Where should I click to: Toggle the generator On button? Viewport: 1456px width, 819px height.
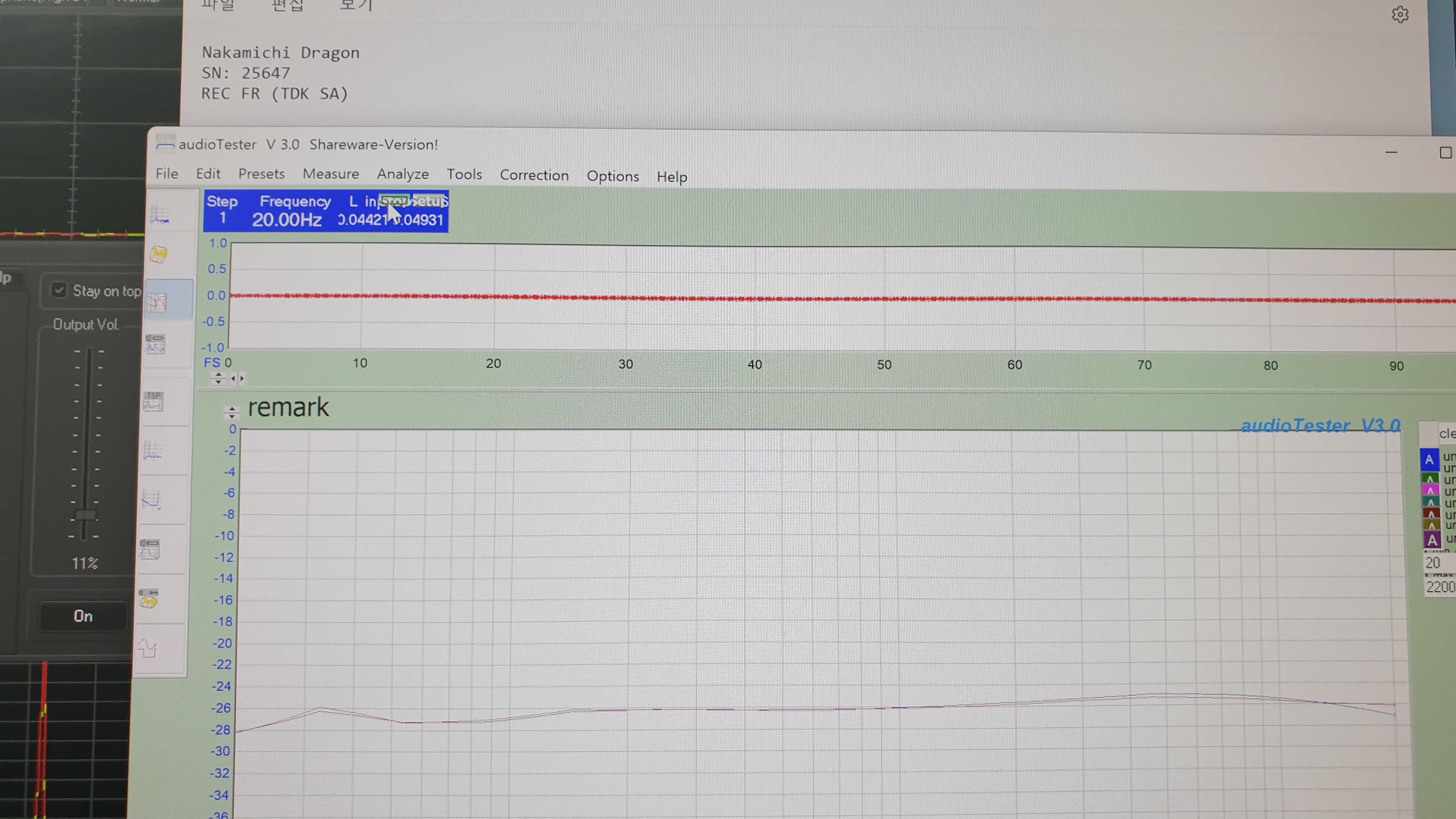pyautogui.click(x=83, y=616)
